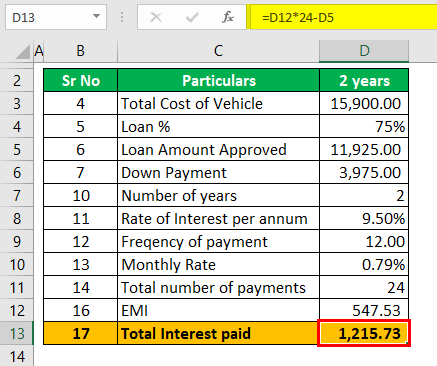Open the Insert Function fx icon
The height and width of the screenshot is (366, 437).
[228, 17]
